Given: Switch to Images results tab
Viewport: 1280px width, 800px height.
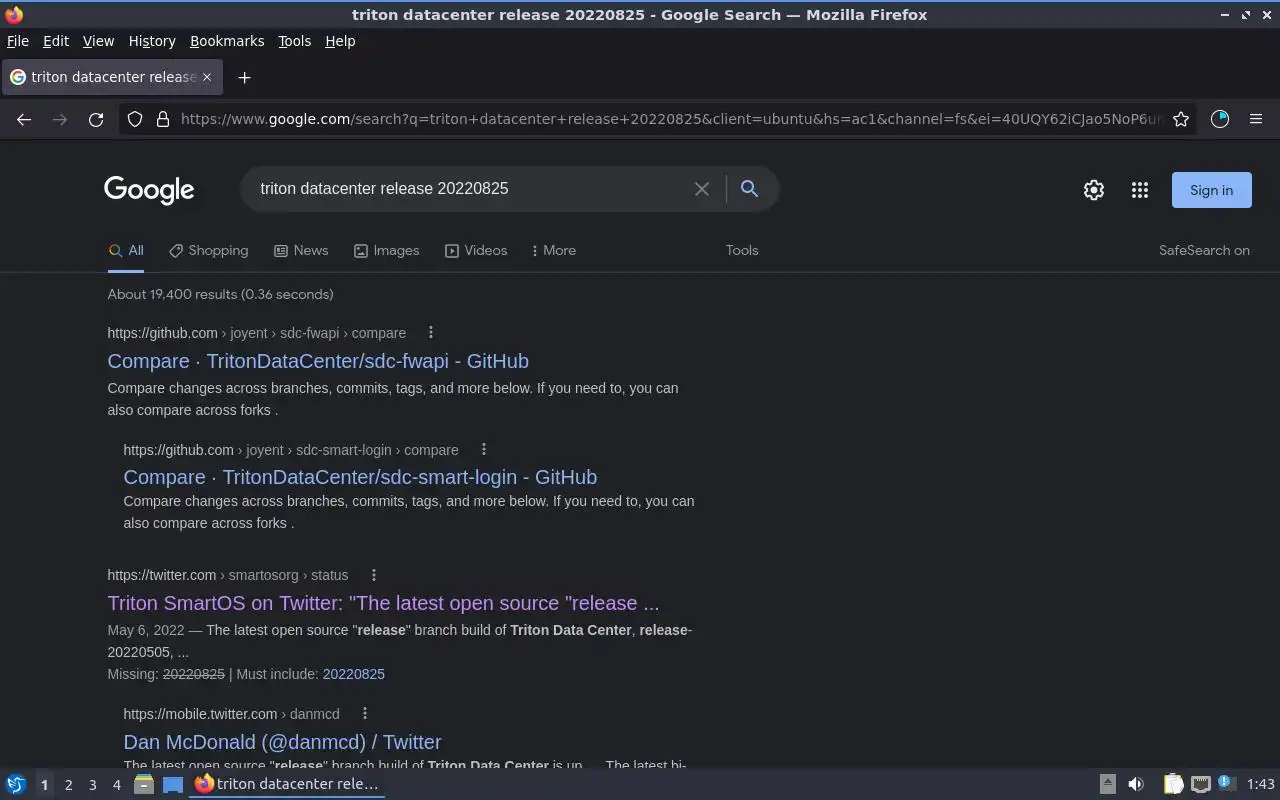Looking at the screenshot, I should coord(386,251).
